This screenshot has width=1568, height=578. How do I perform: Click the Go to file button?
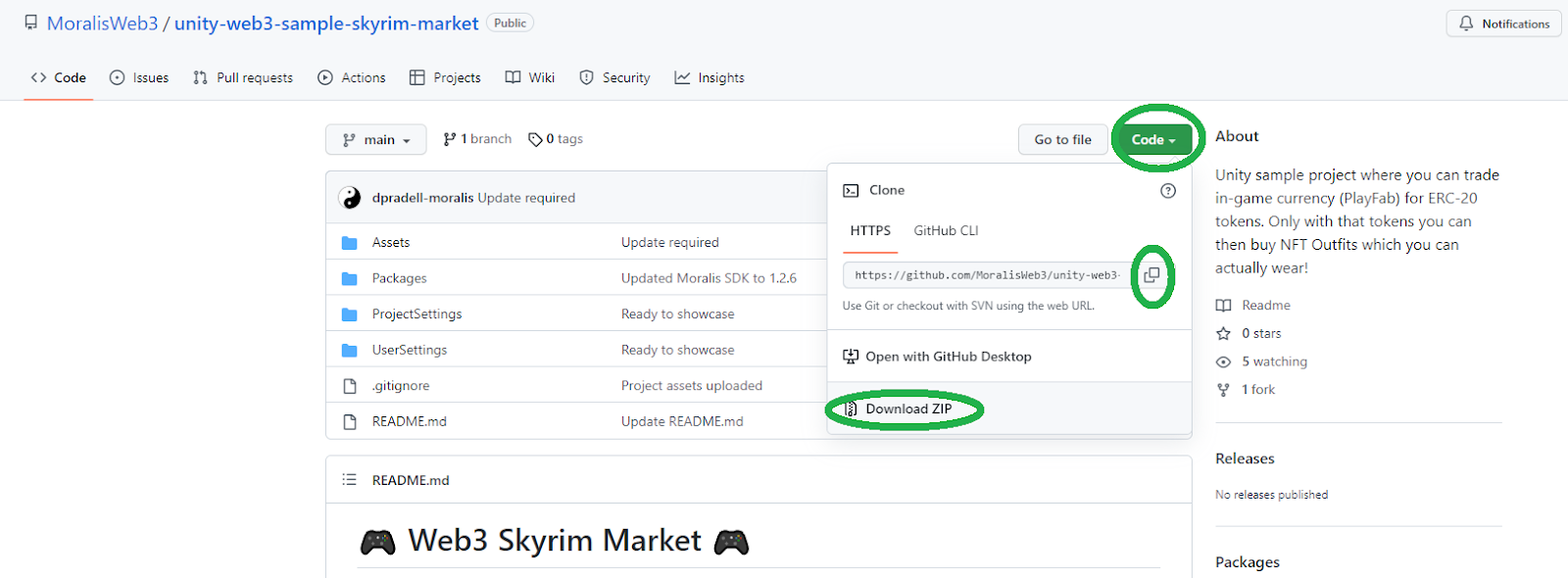[1062, 140]
